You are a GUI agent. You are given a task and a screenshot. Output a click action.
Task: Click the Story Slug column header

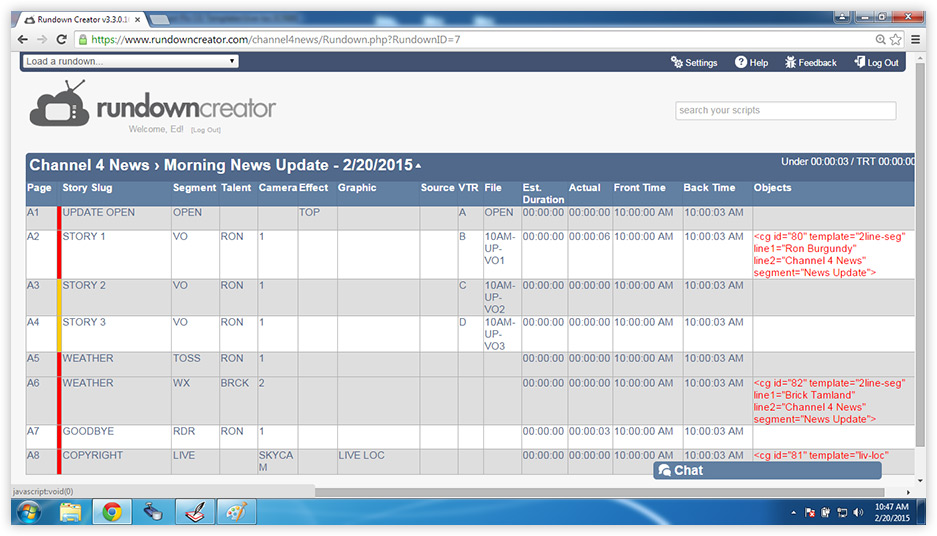pyautogui.click(x=87, y=188)
